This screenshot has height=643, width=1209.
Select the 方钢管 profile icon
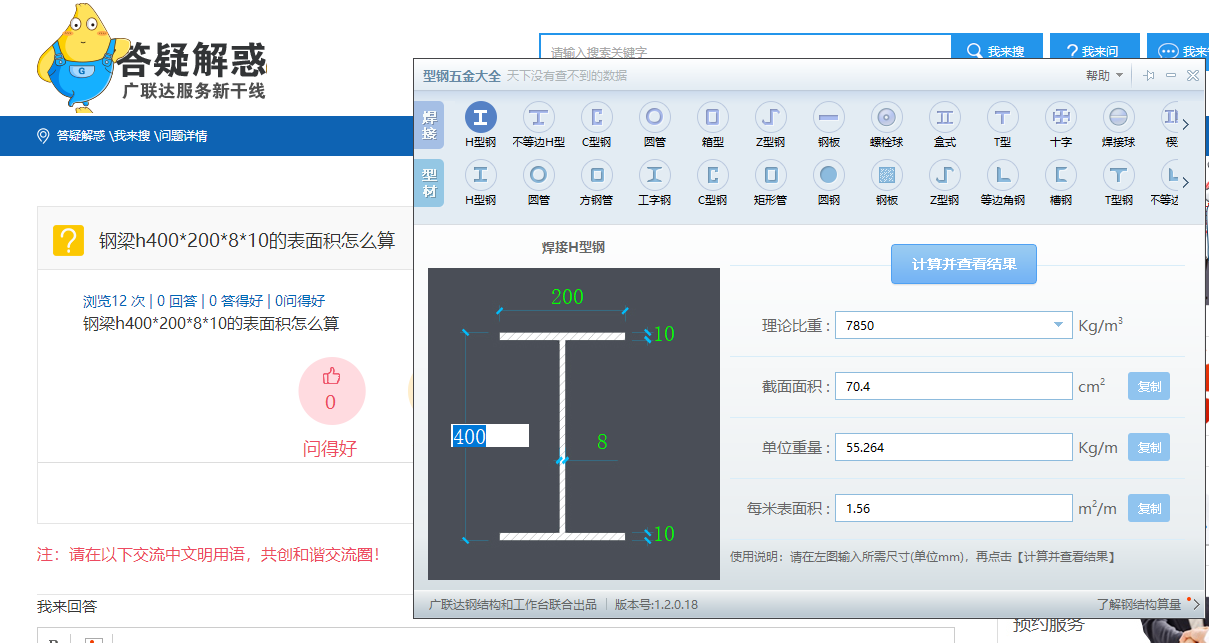coord(597,175)
